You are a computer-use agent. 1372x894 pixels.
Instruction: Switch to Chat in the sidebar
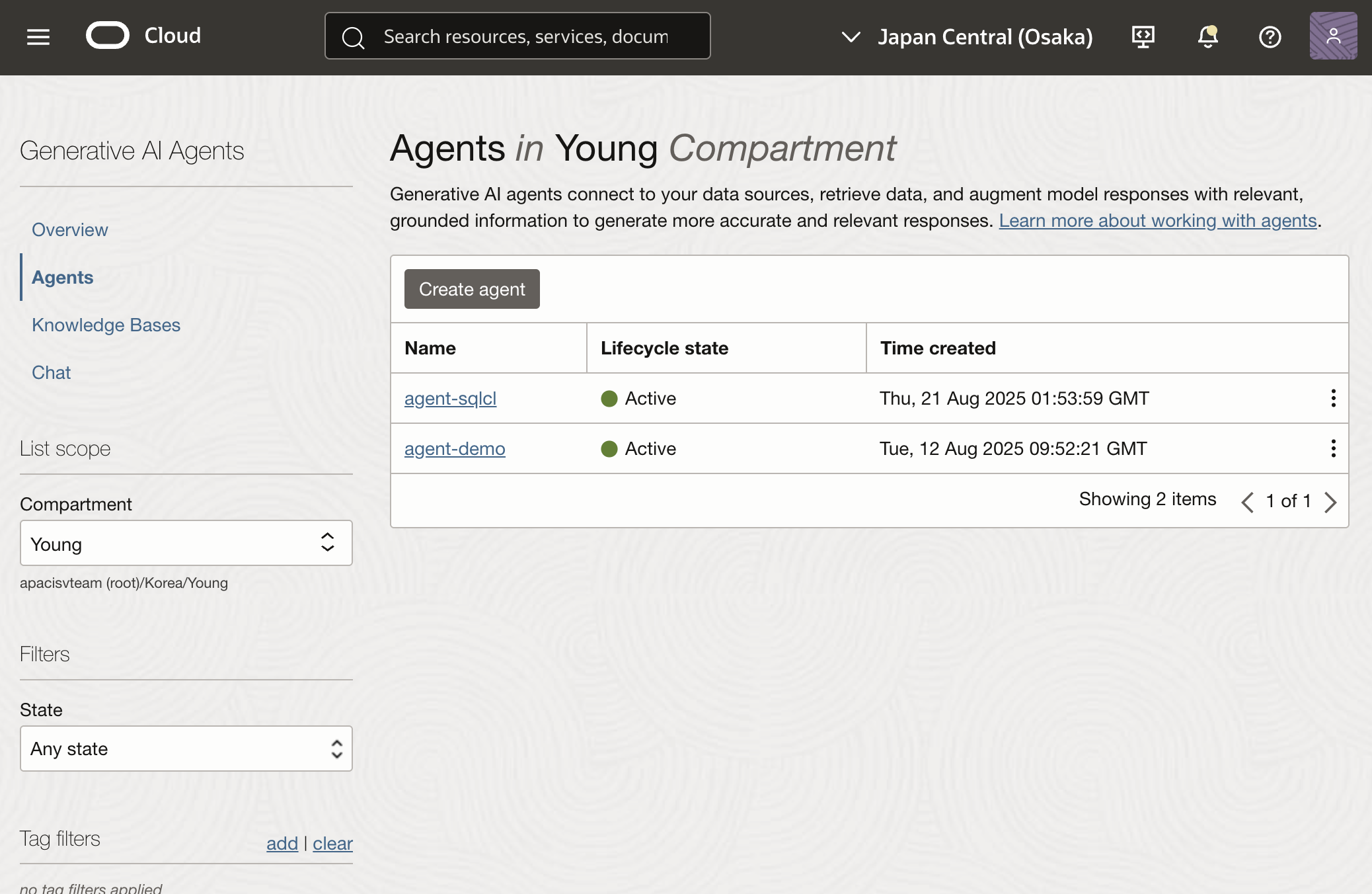51,372
